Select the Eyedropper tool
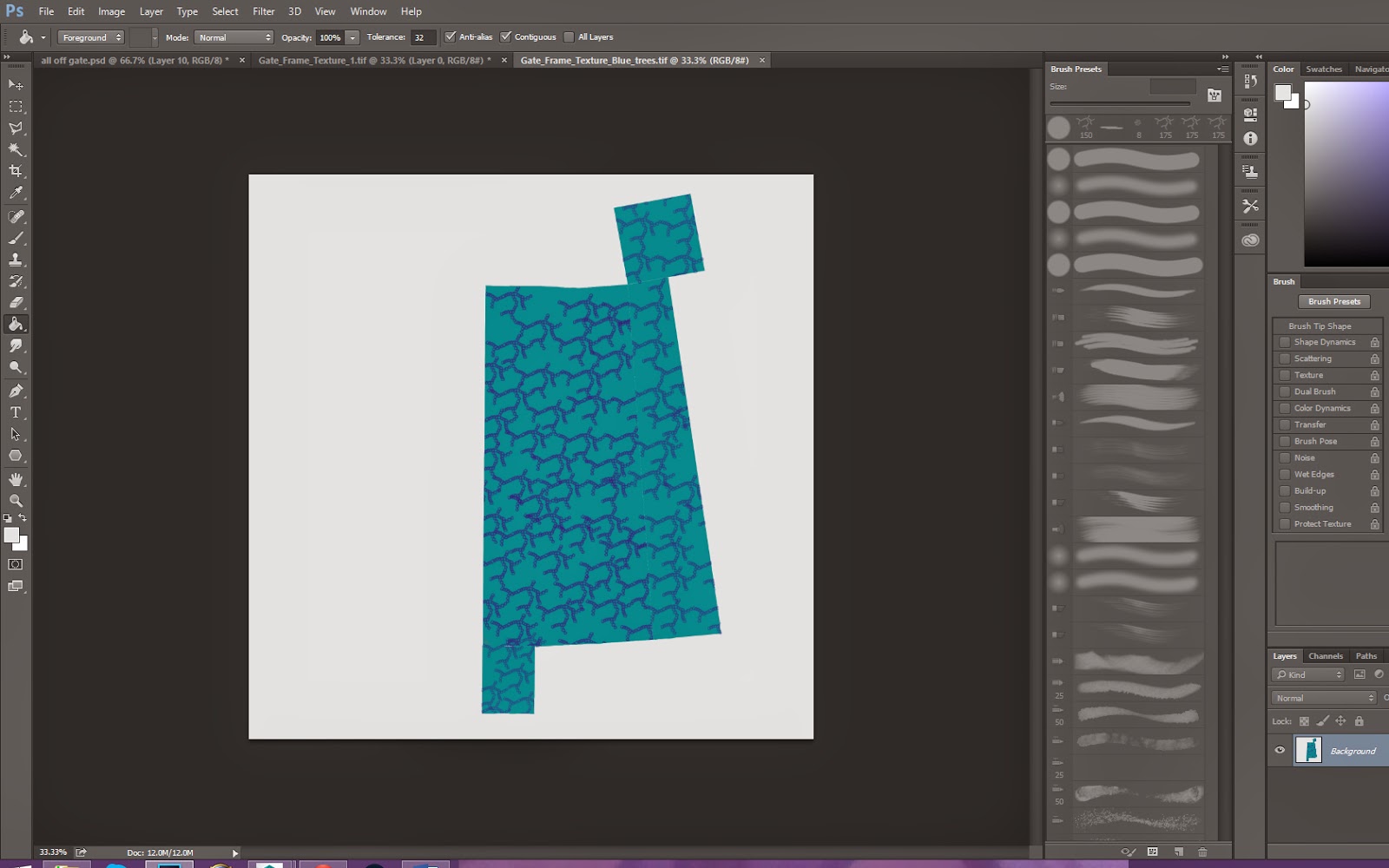This screenshot has height=868, width=1389. pos(16,194)
